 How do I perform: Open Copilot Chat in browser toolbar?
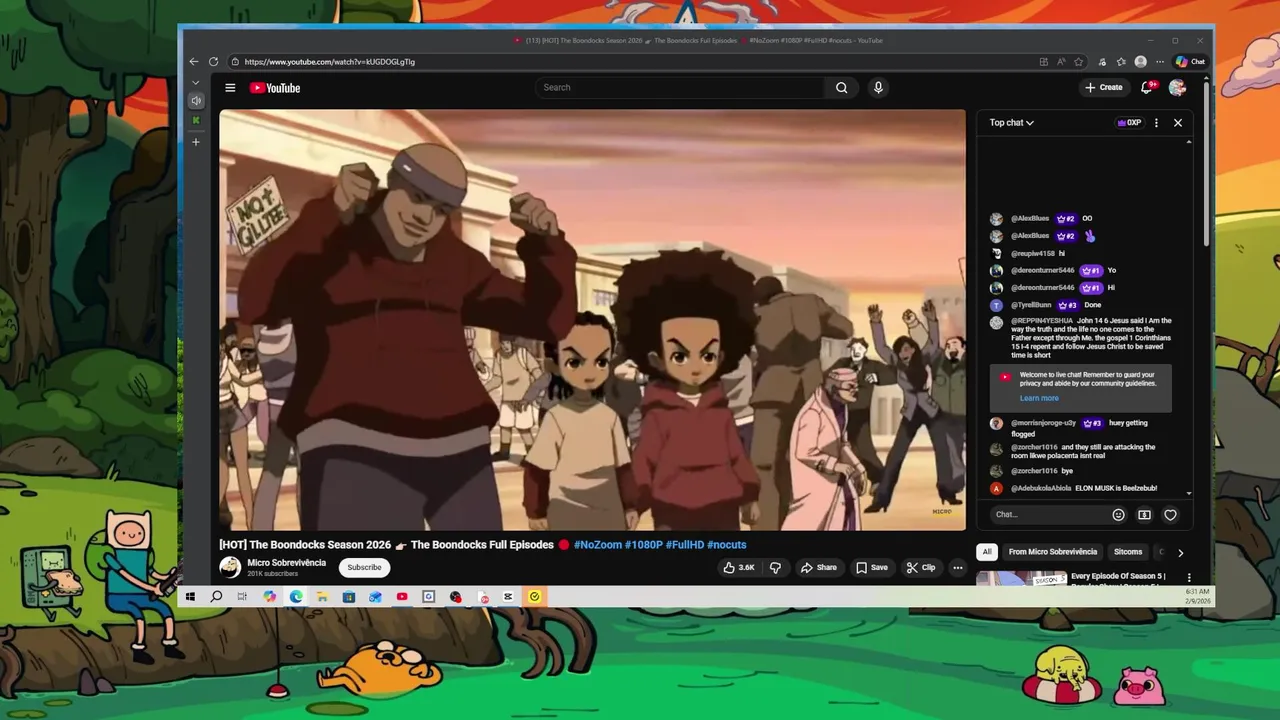tap(1190, 62)
